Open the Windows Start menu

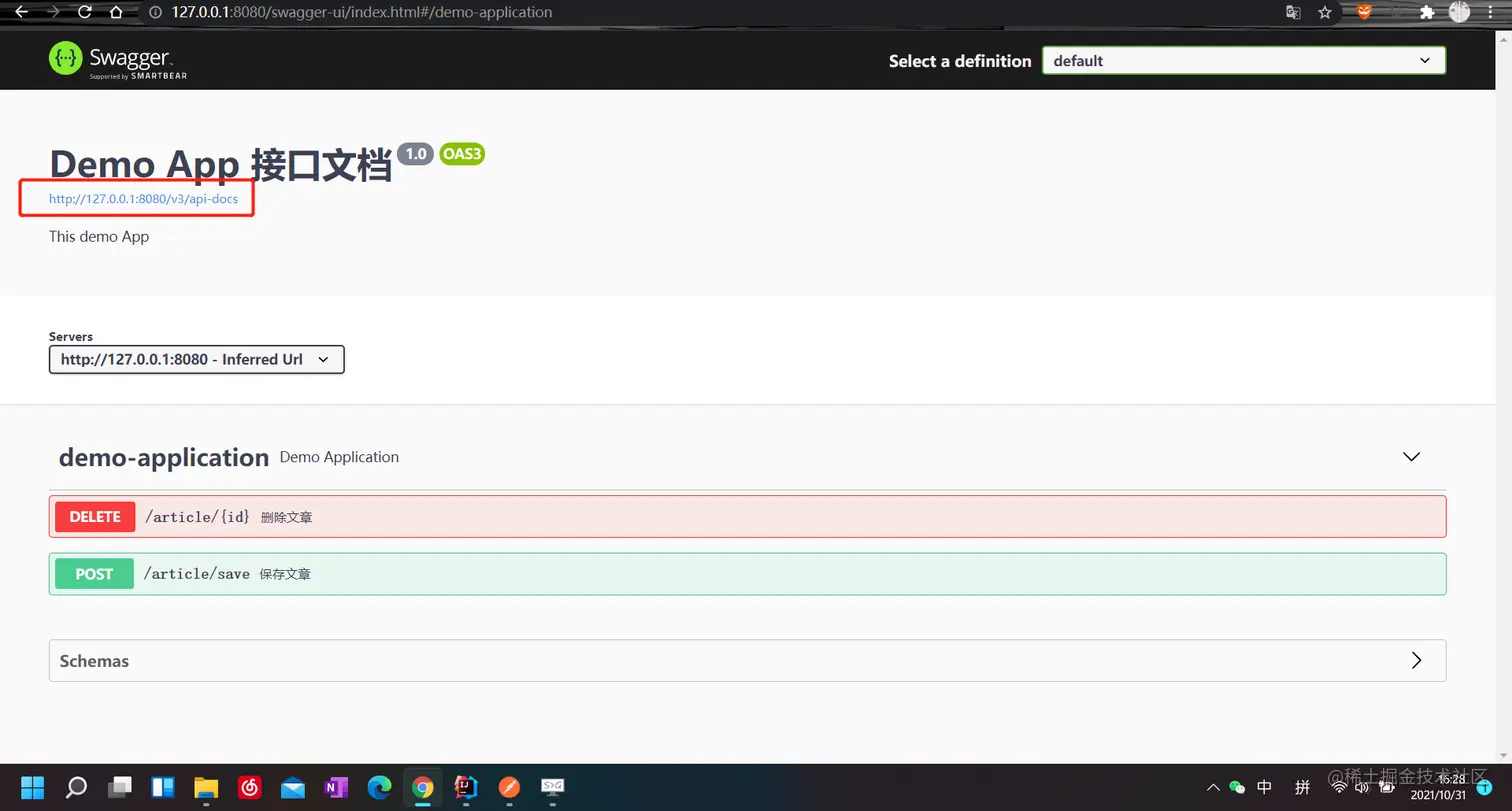33,788
